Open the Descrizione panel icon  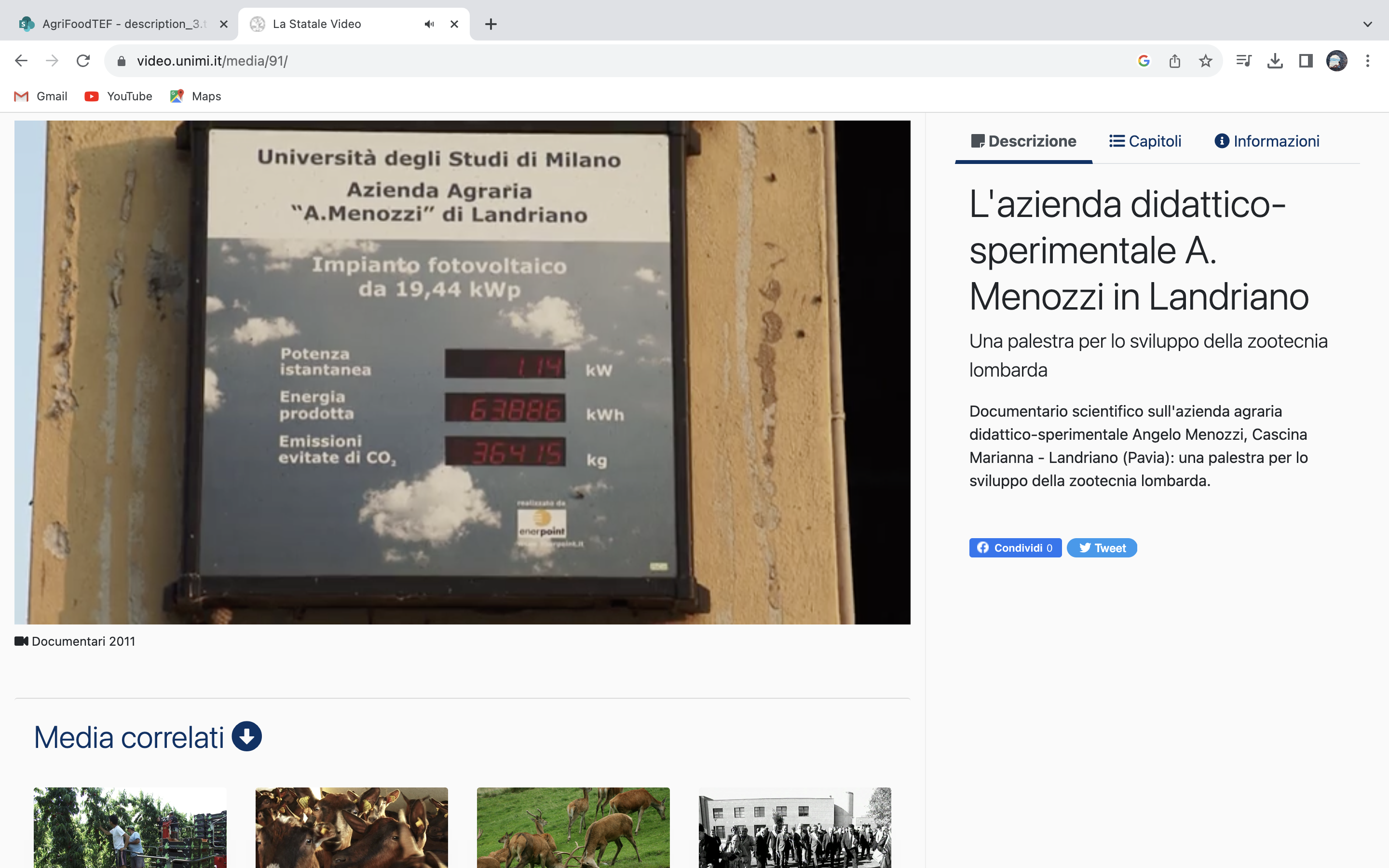[x=979, y=141]
